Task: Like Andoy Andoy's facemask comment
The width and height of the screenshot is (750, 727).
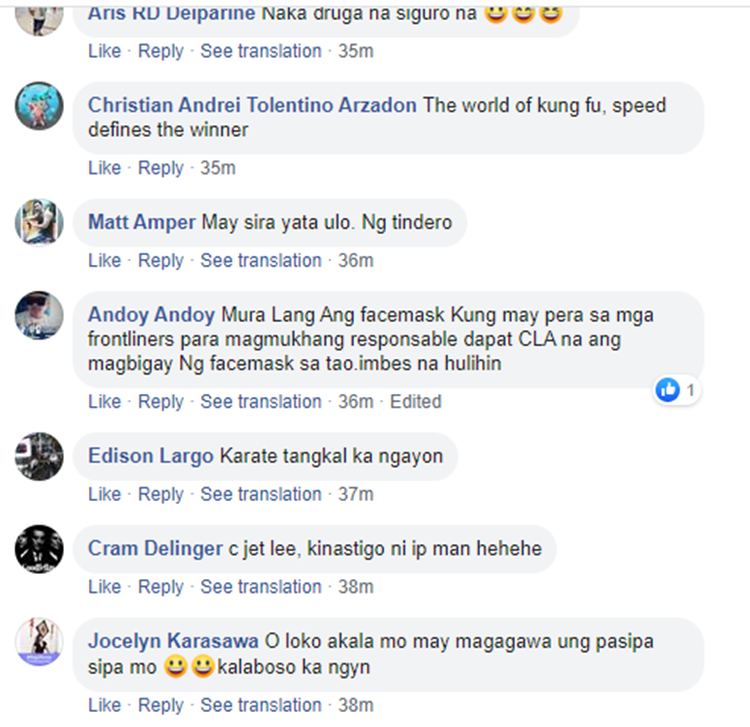Action: tap(104, 402)
